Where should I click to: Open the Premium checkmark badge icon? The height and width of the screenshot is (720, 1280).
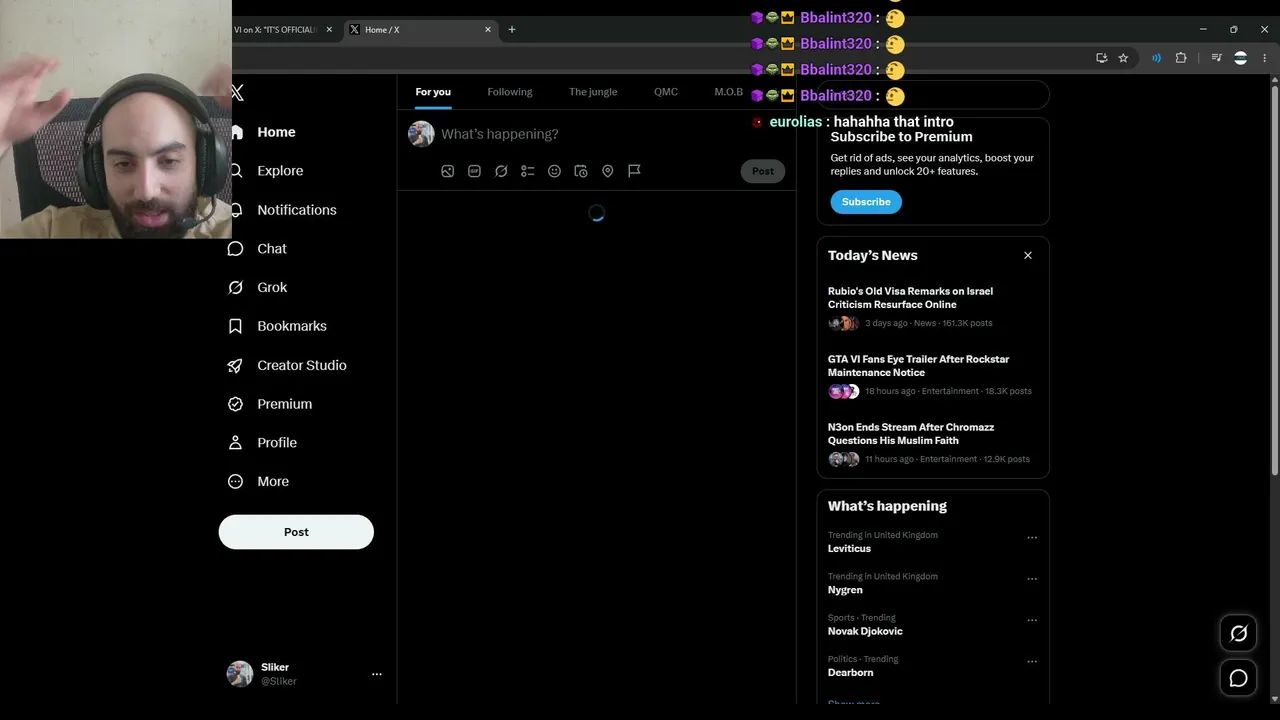(236, 404)
